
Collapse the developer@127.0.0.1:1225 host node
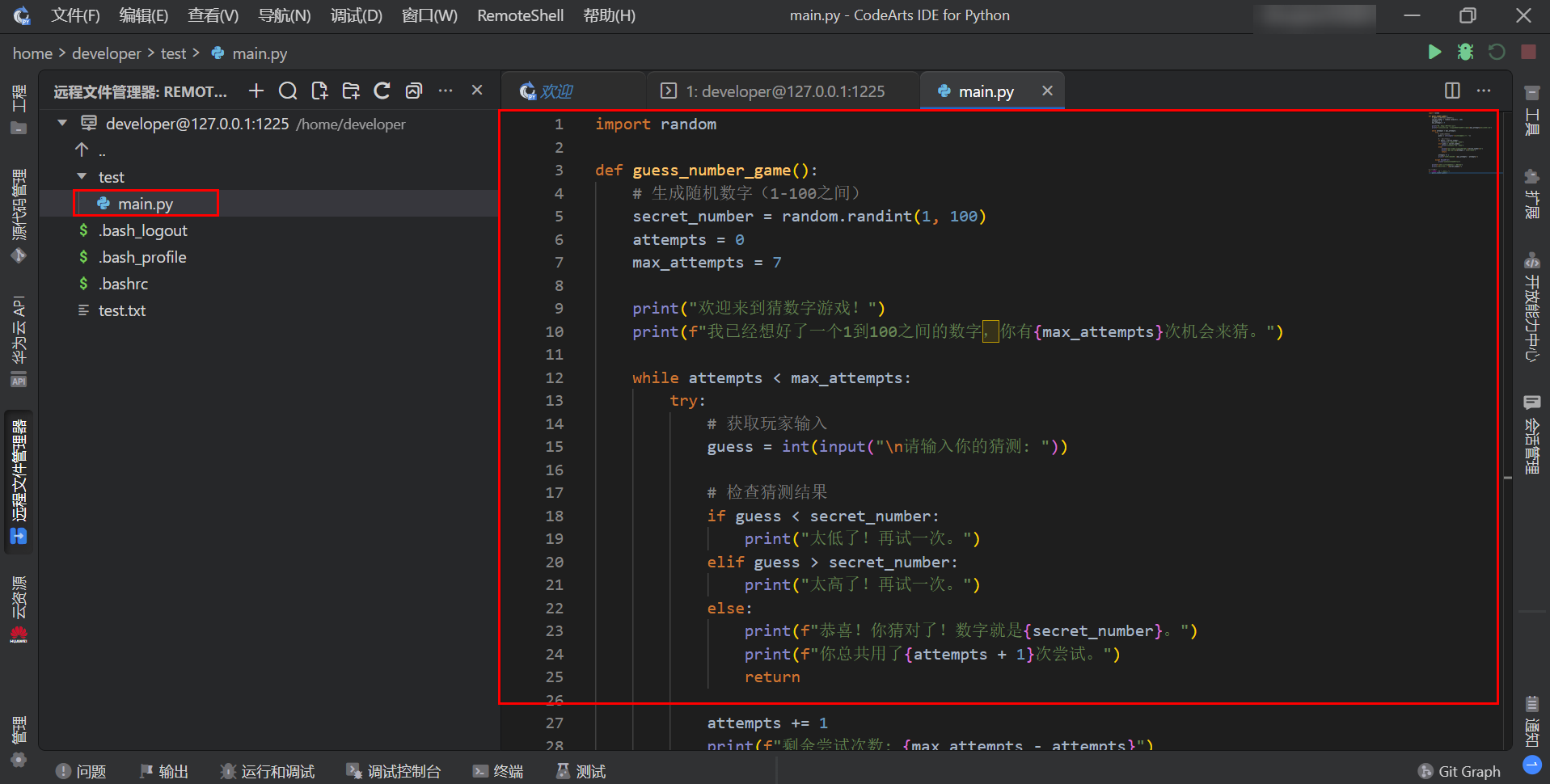click(62, 123)
